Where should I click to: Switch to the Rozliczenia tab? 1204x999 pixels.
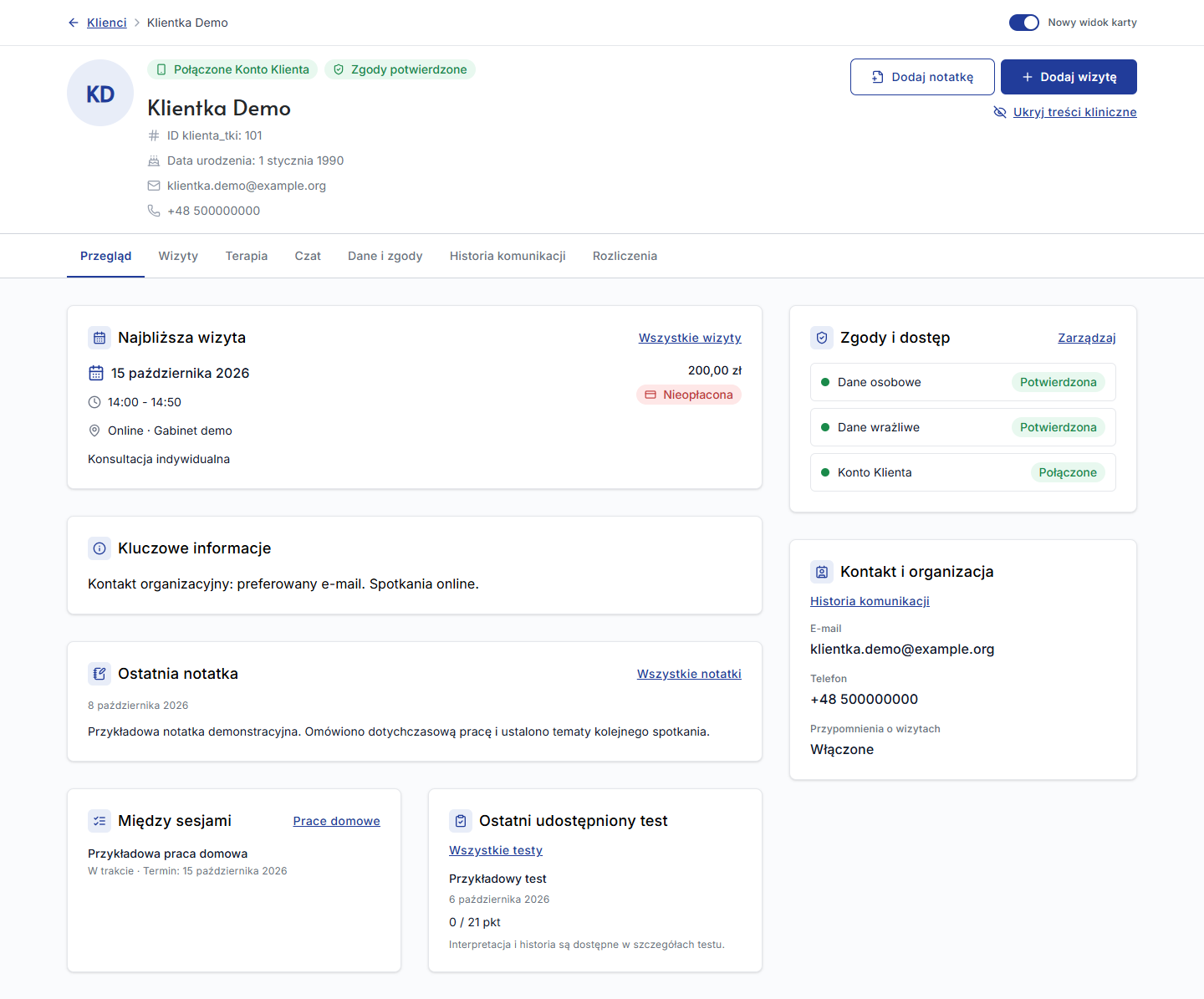point(625,256)
